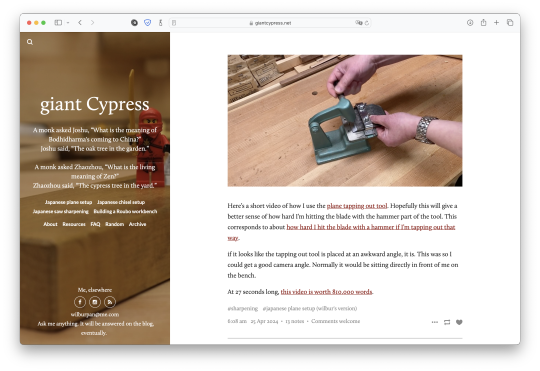Open the About page
The image size is (540, 371).
50,224
